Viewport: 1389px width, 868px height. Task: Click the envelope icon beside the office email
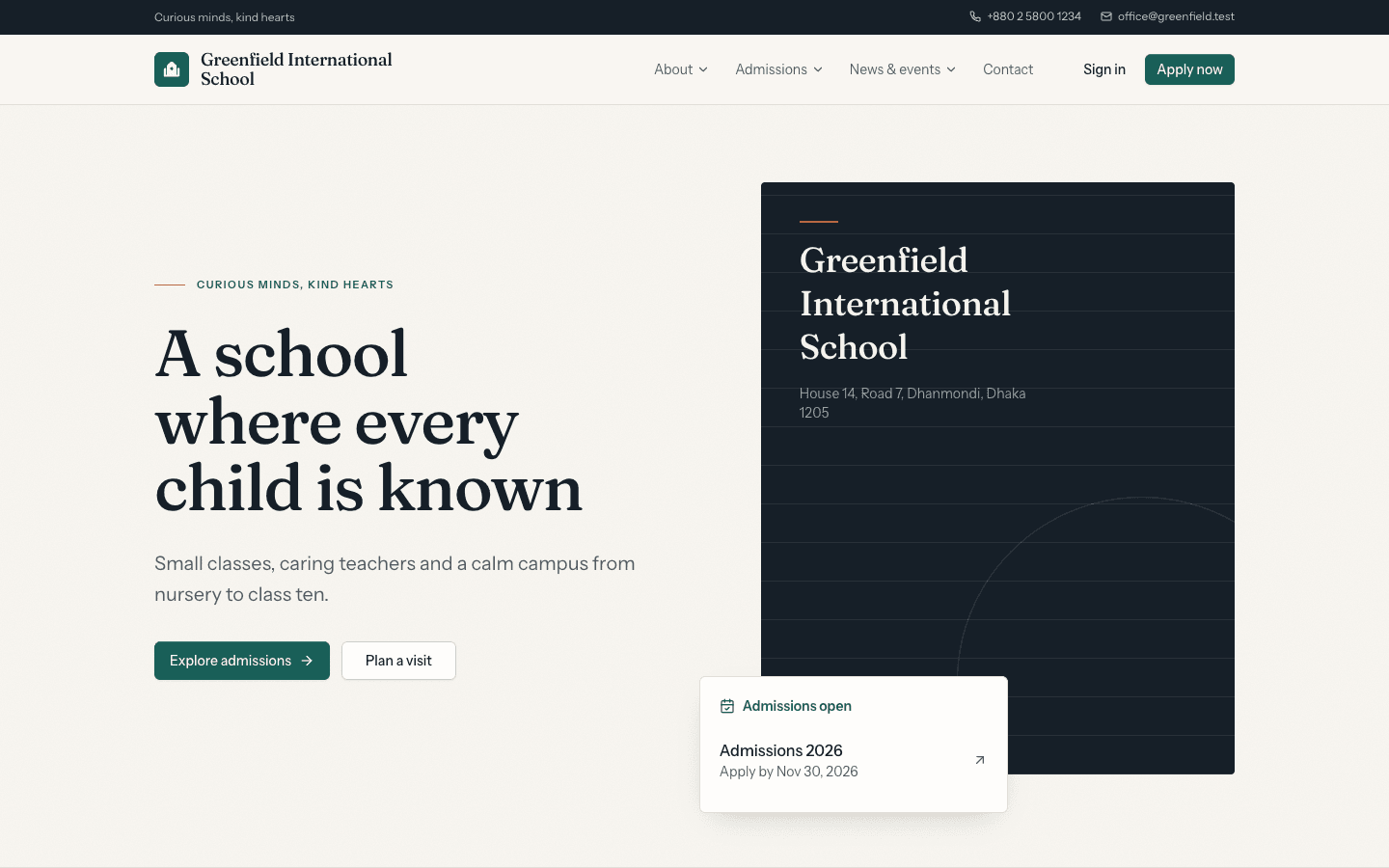[x=1106, y=16]
